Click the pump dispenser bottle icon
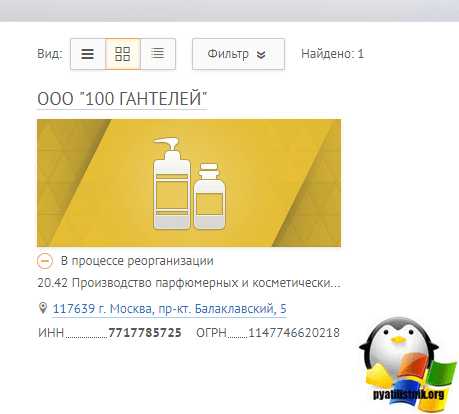This screenshot has height=414, width=459. point(172,183)
